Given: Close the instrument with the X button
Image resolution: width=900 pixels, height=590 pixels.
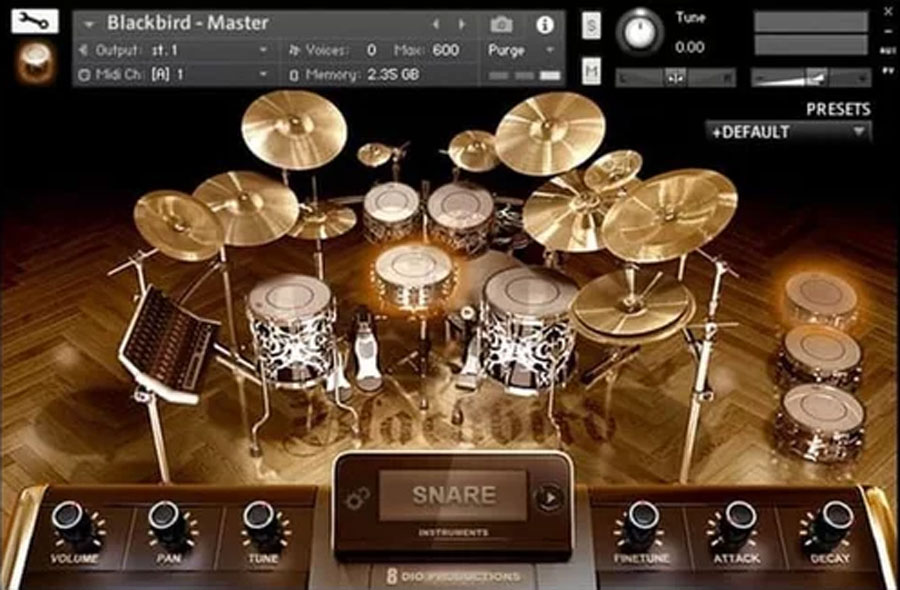Looking at the screenshot, I should [x=886, y=10].
